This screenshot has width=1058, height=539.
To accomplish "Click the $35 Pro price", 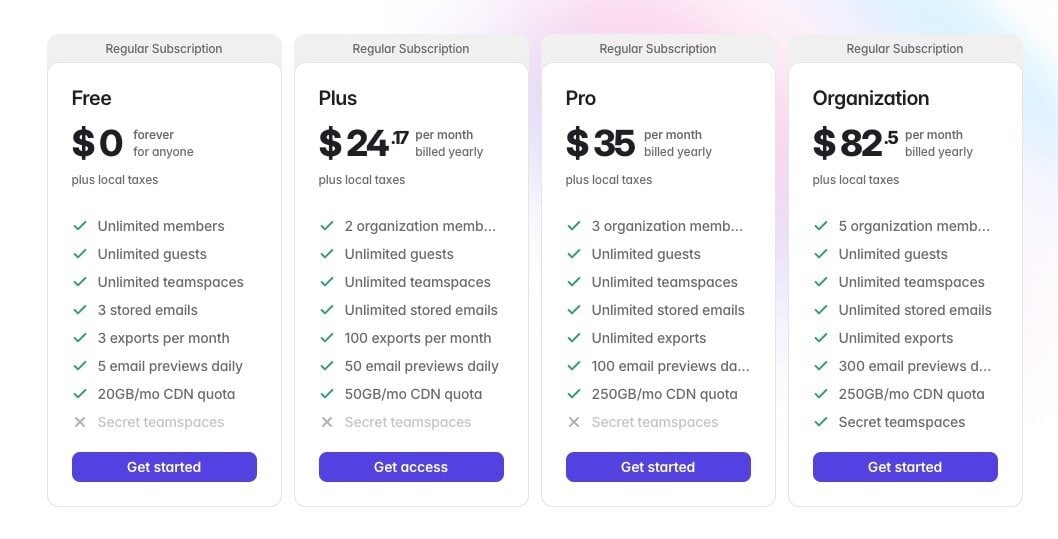I will click(600, 144).
